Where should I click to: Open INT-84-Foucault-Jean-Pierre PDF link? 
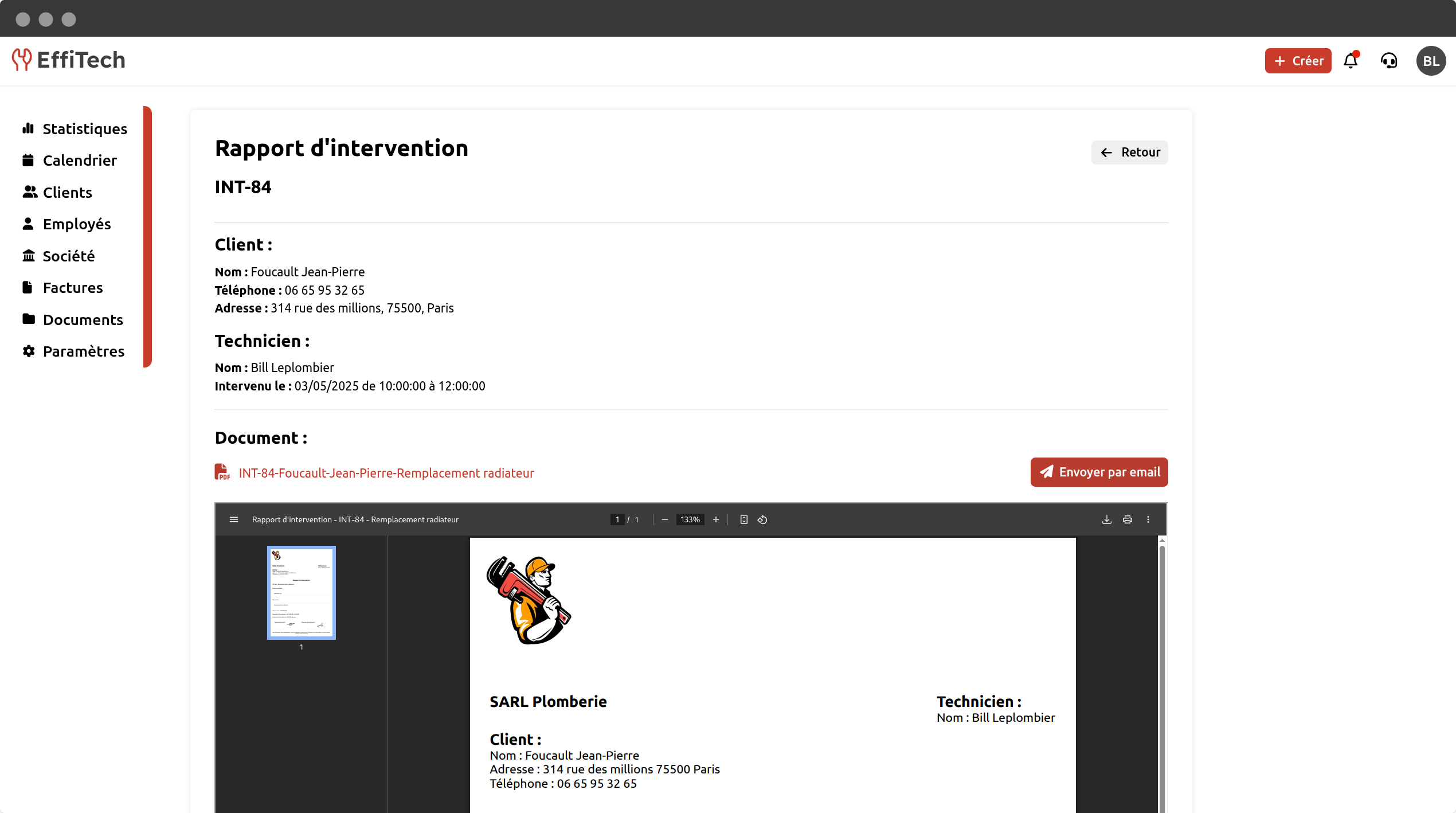386,473
